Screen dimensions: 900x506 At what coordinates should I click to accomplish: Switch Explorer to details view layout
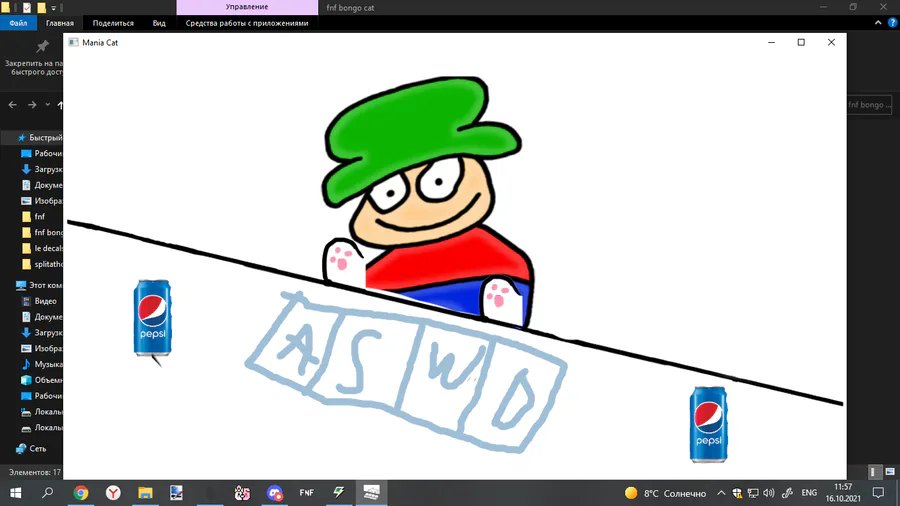tap(874, 472)
